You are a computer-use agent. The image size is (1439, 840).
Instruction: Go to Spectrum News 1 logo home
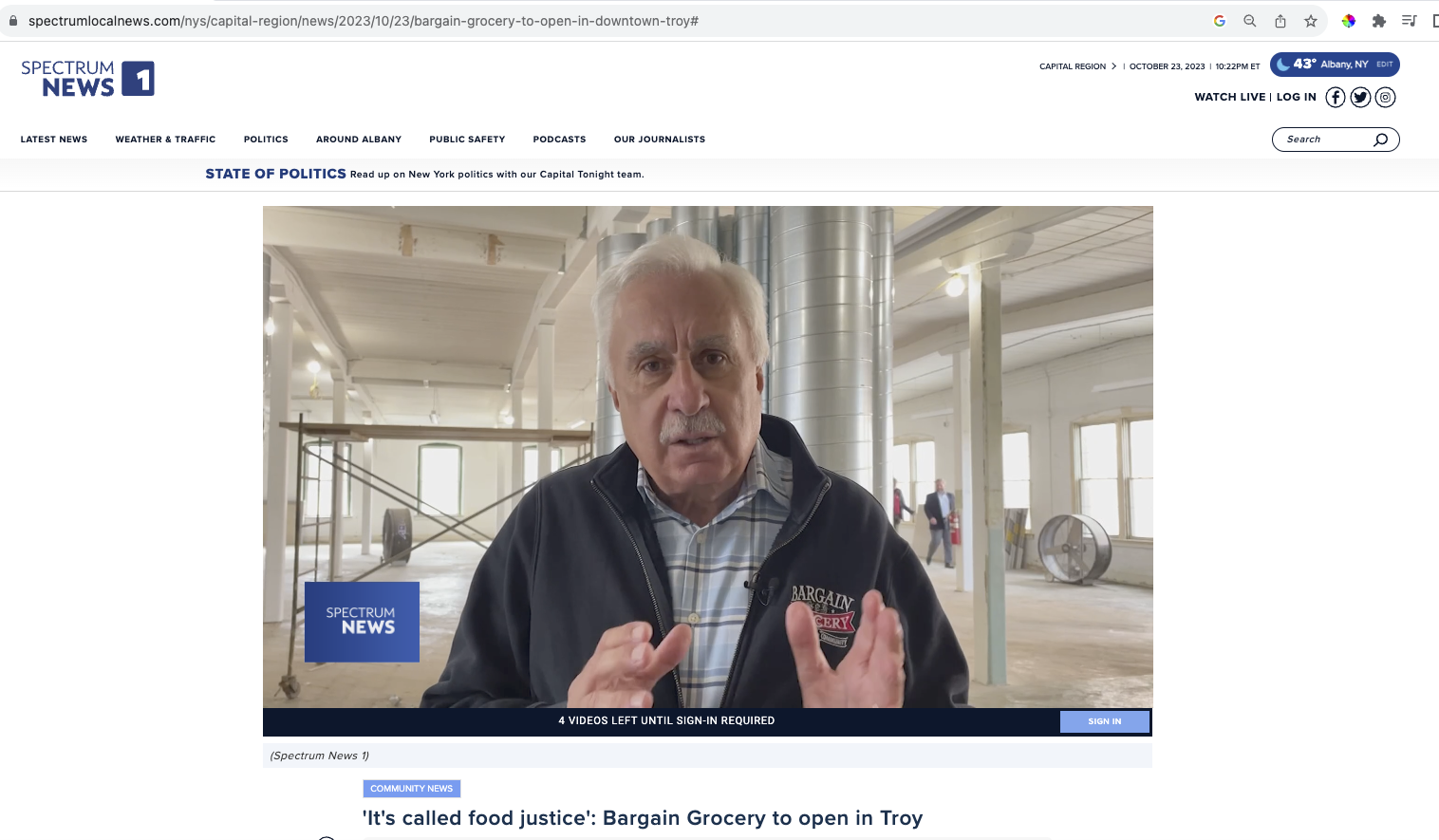click(87, 79)
